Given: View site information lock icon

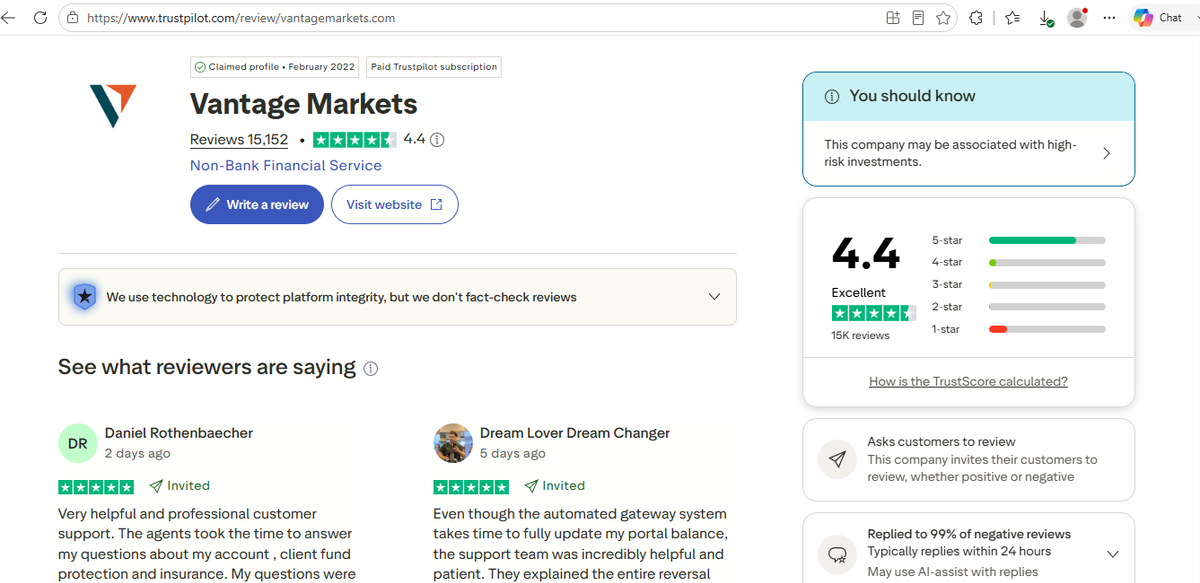Looking at the screenshot, I should pyautogui.click(x=73, y=18).
